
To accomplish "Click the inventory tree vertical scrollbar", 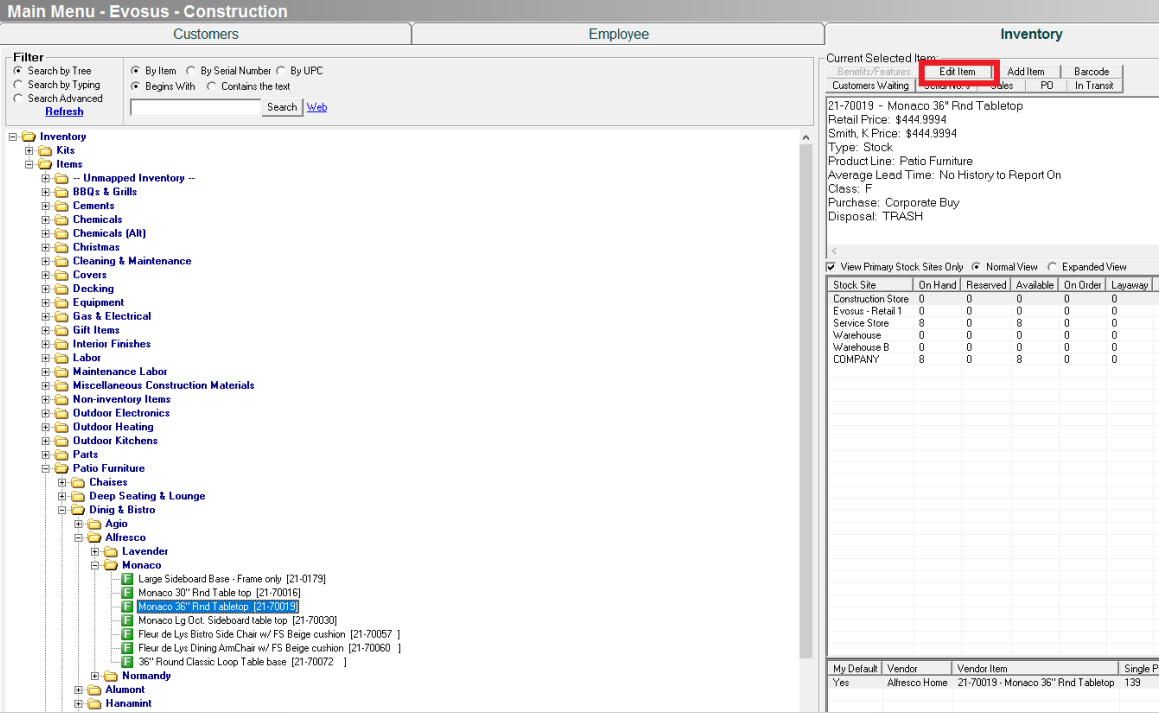I will point(806,400).
